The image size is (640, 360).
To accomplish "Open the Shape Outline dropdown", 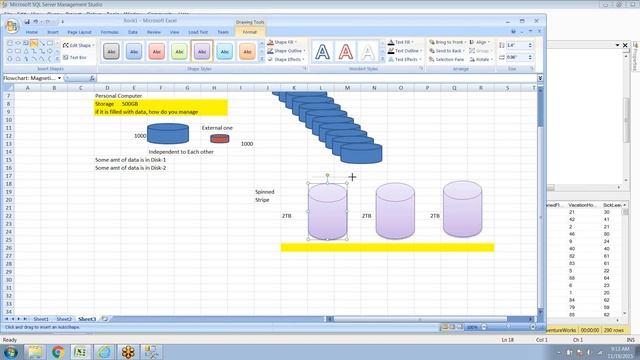I will 287,51.
